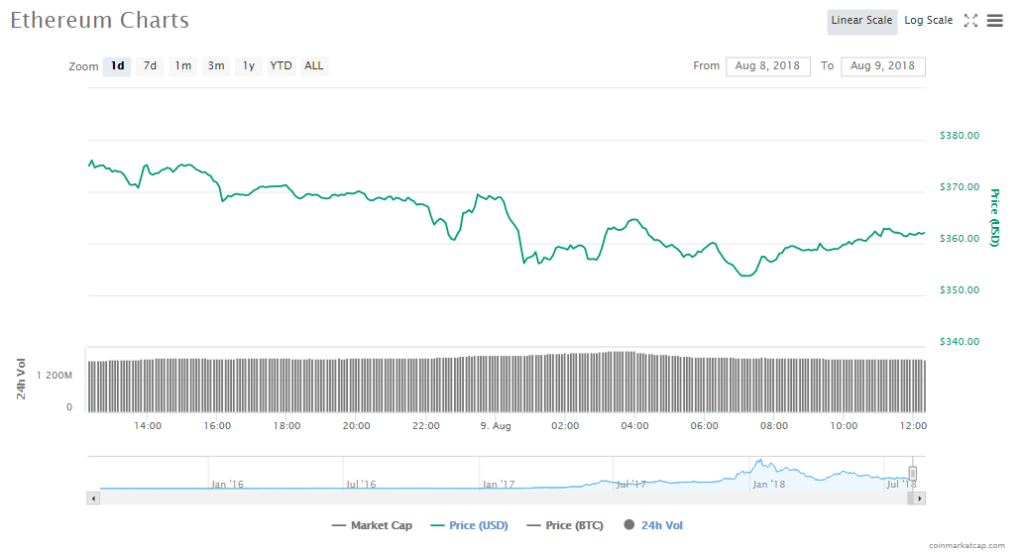1024x556 pixels.
Task: Click the navigator left scroll arrow
Action: click(x=94, y=497)
